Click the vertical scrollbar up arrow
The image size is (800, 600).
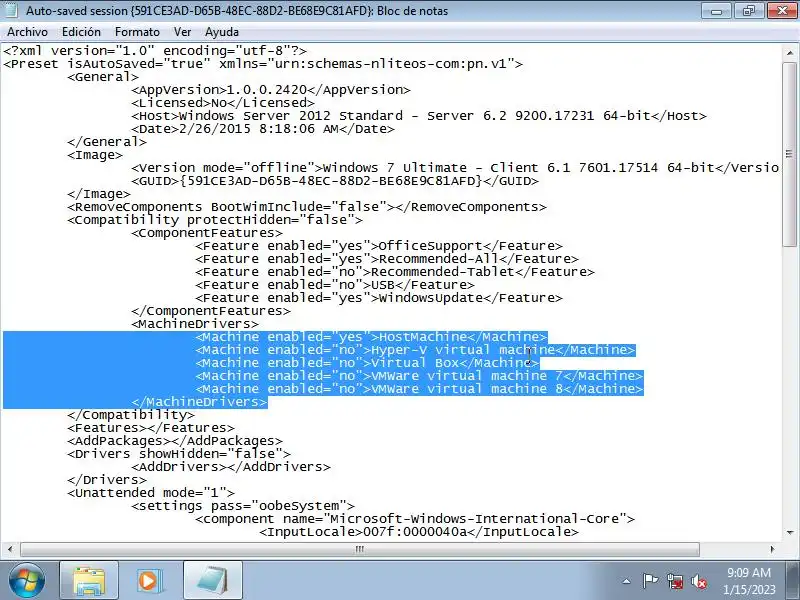(x=789, y=53)
